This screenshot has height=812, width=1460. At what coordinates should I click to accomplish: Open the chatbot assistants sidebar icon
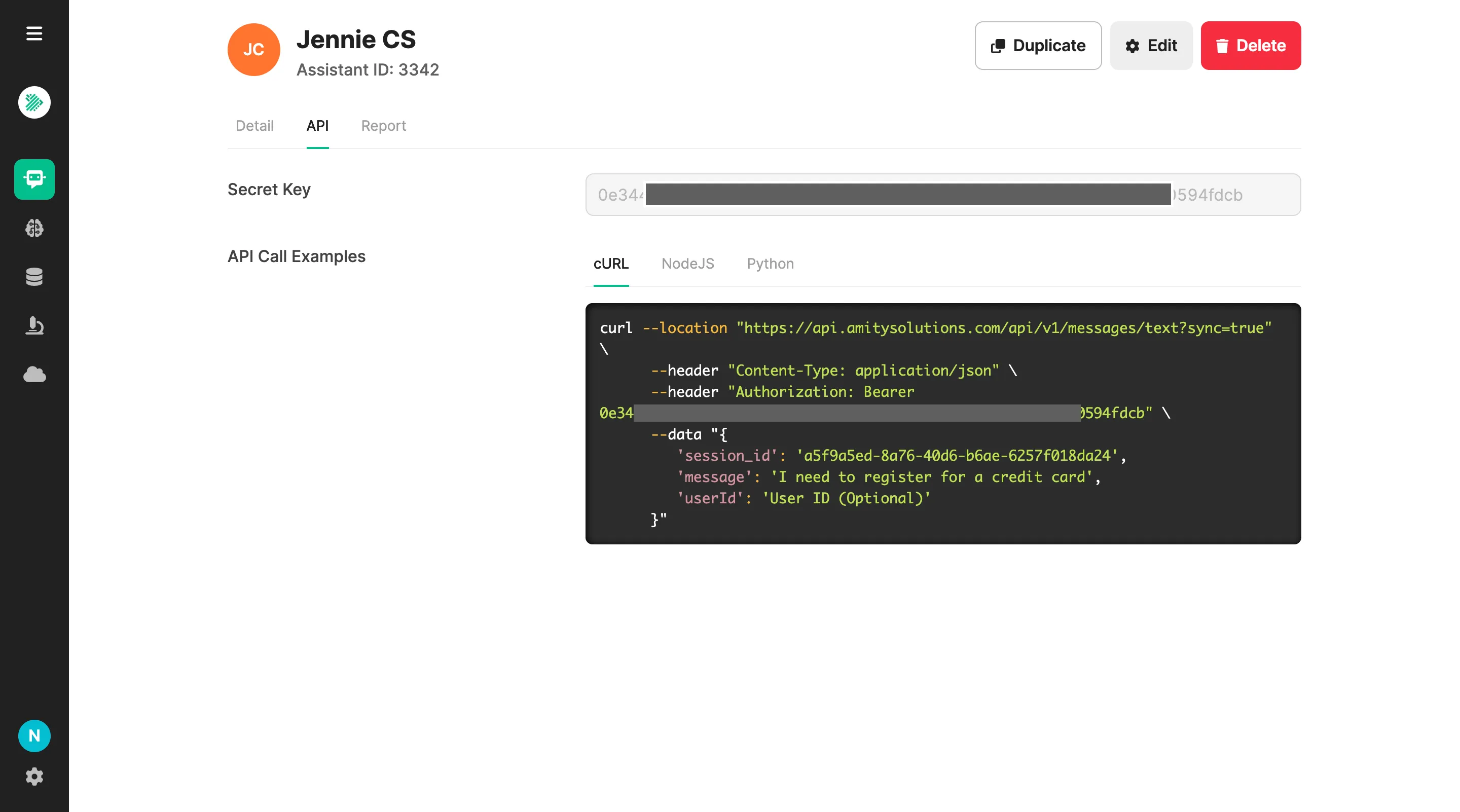(x=34, y=179)
